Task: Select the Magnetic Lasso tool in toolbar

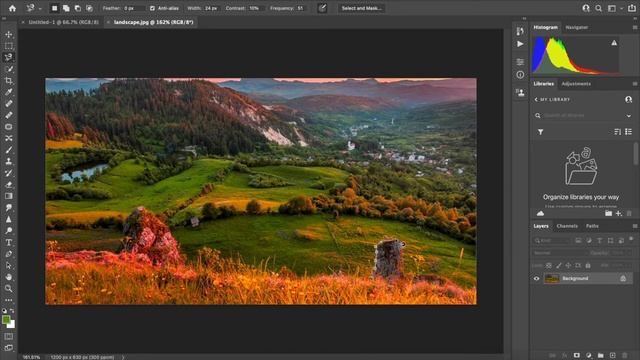Action: [9, 58]
